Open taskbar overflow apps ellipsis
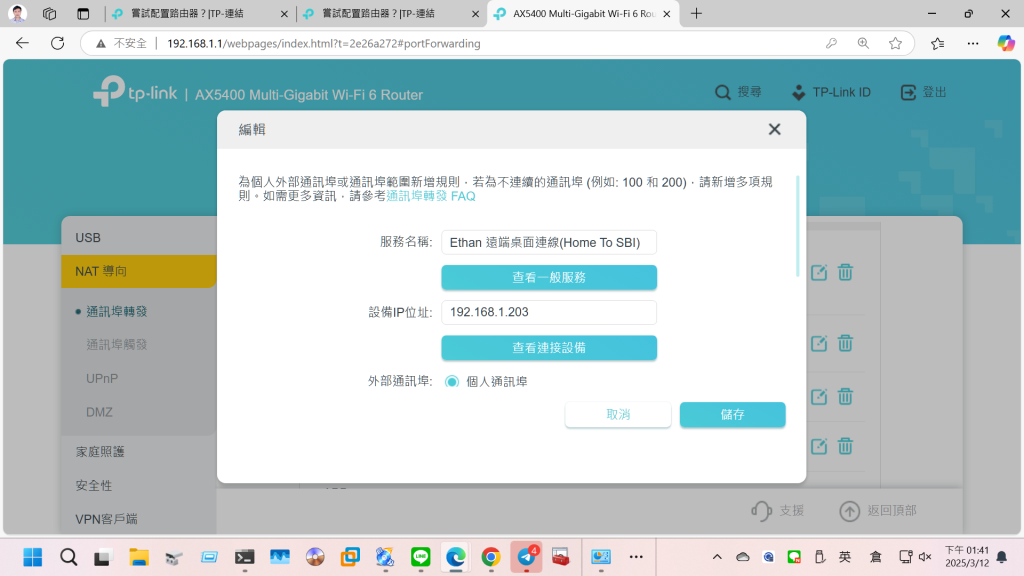Image resolution: width=1024 pixels, height=576 pixels. (x=636, y=556)
